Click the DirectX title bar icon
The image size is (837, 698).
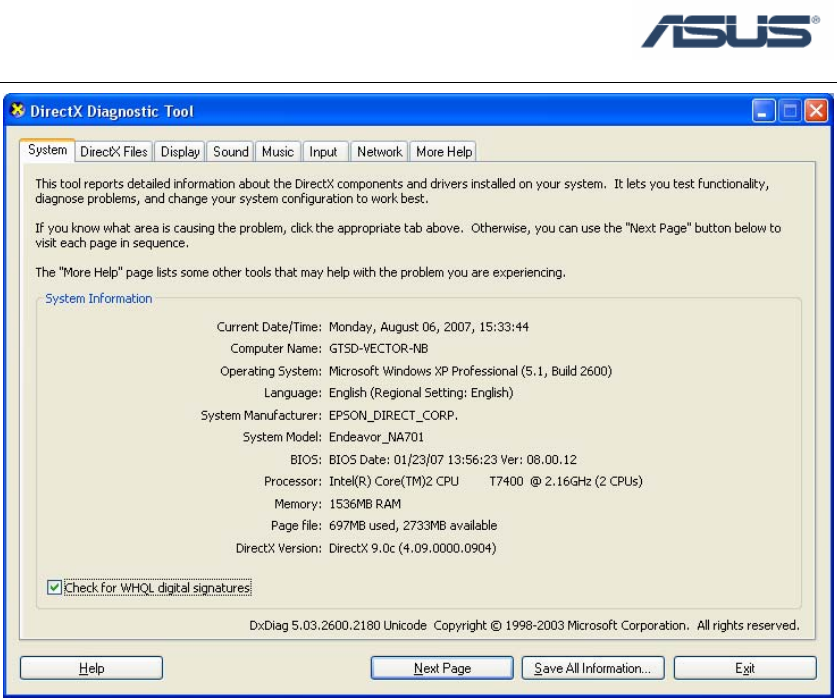tap(17, 111)
